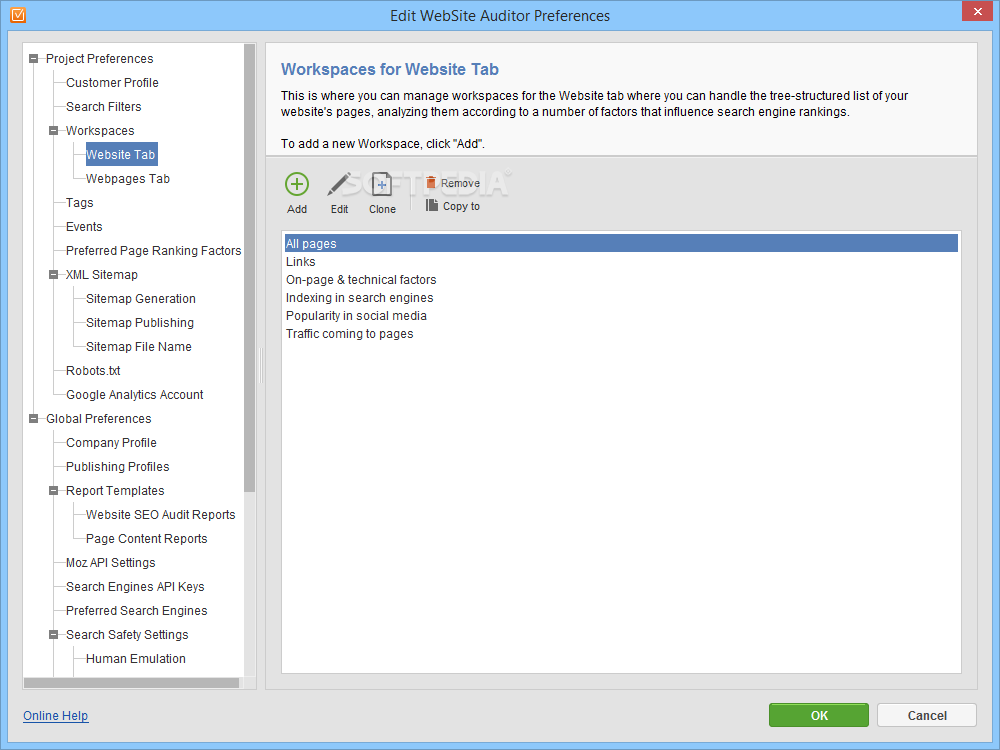Screen dimensions: 1000x750
Task: Click the green OK button
Action: [819, 715]
